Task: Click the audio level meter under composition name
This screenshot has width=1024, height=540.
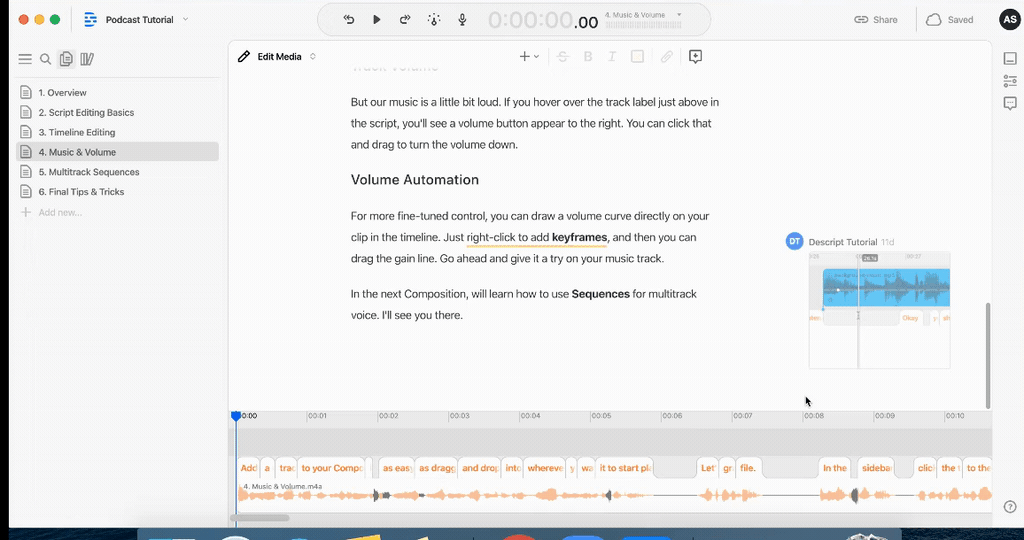Action: pos(643,25)
